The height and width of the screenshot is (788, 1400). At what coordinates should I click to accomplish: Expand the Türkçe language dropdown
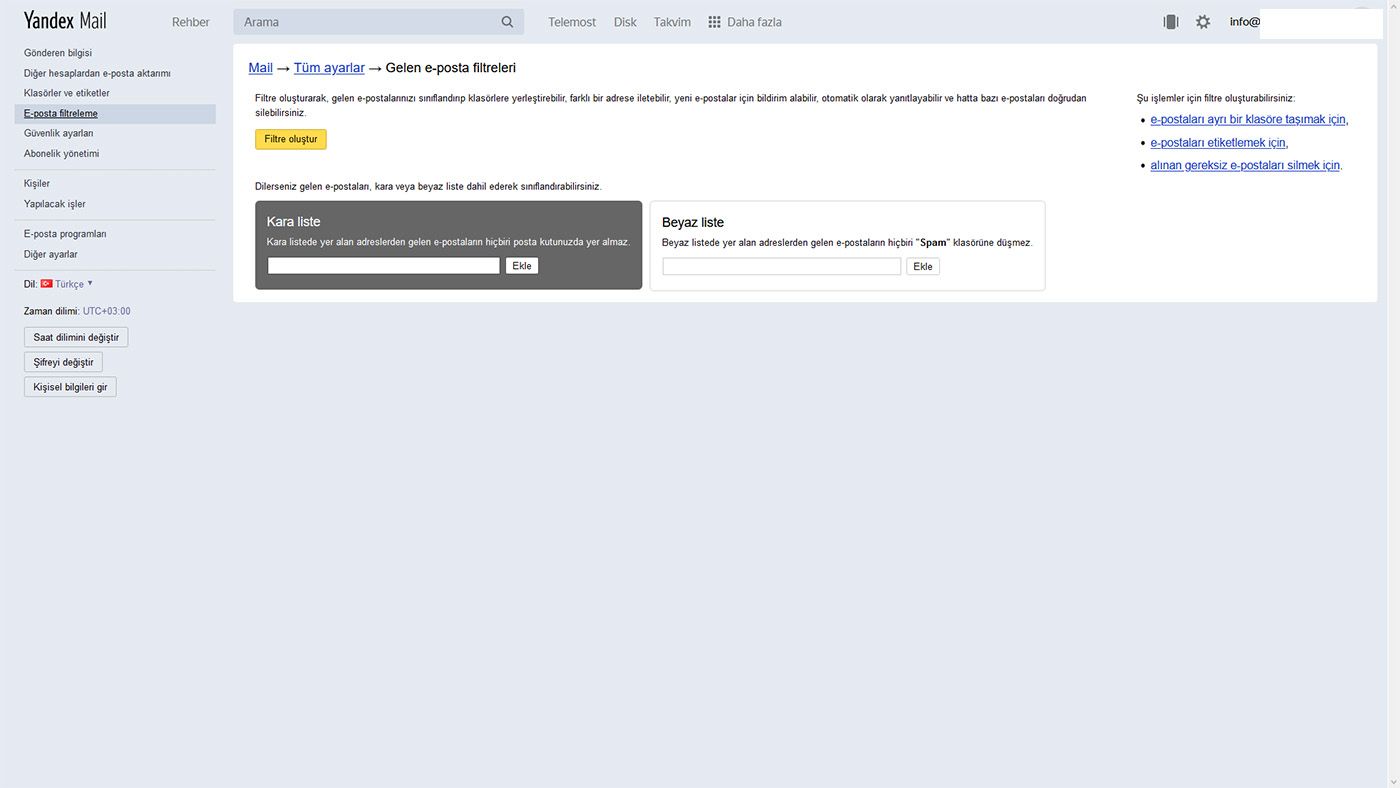click(x=74, y=284)
